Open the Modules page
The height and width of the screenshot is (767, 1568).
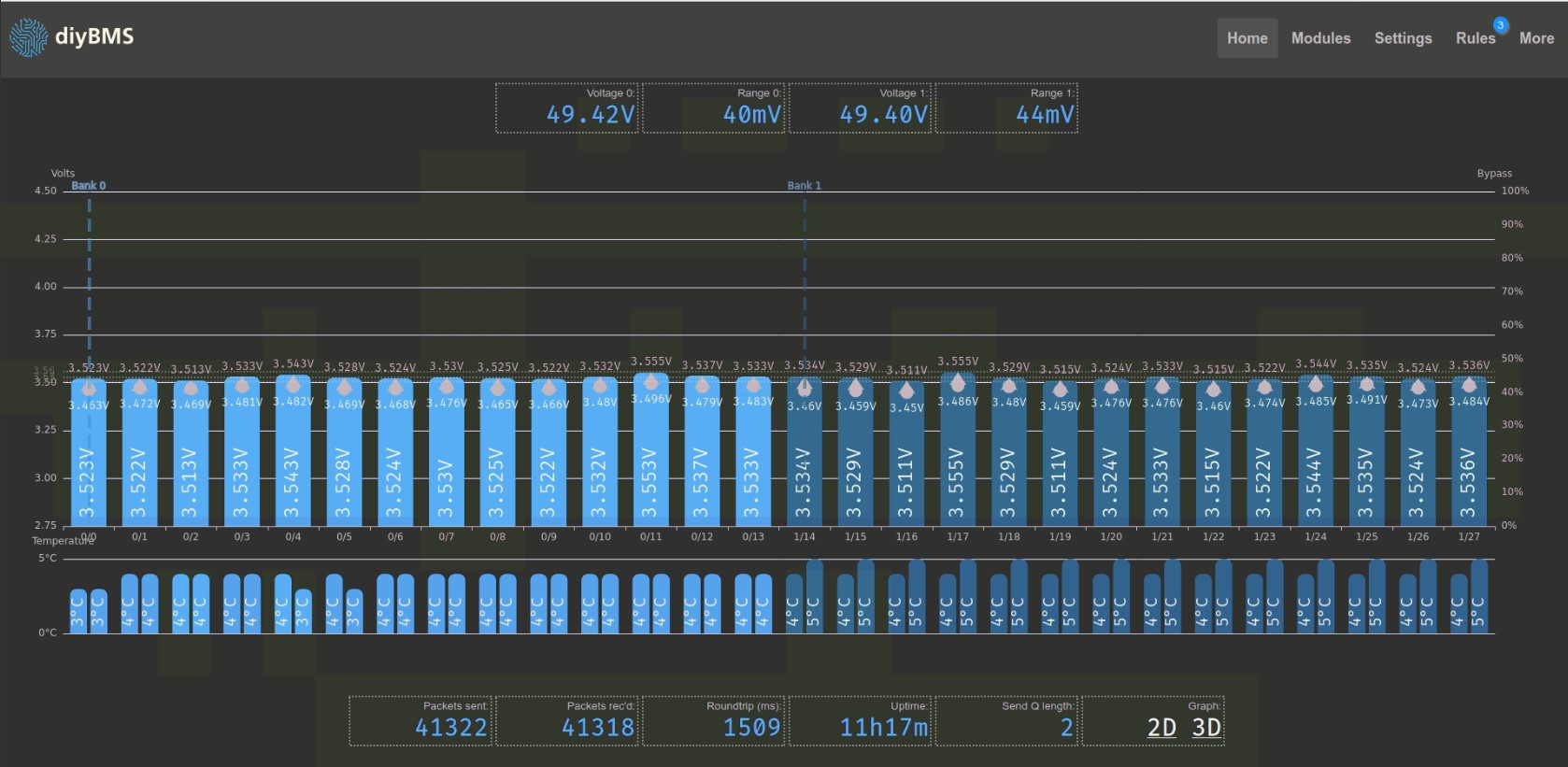point(1320,38)
